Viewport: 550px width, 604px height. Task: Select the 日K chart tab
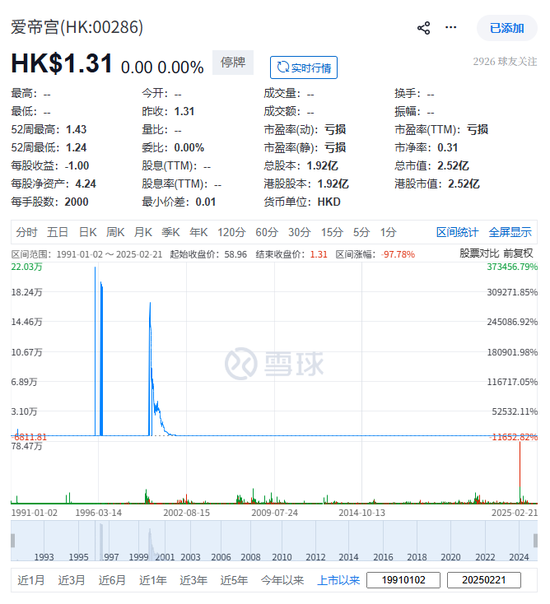87,232
